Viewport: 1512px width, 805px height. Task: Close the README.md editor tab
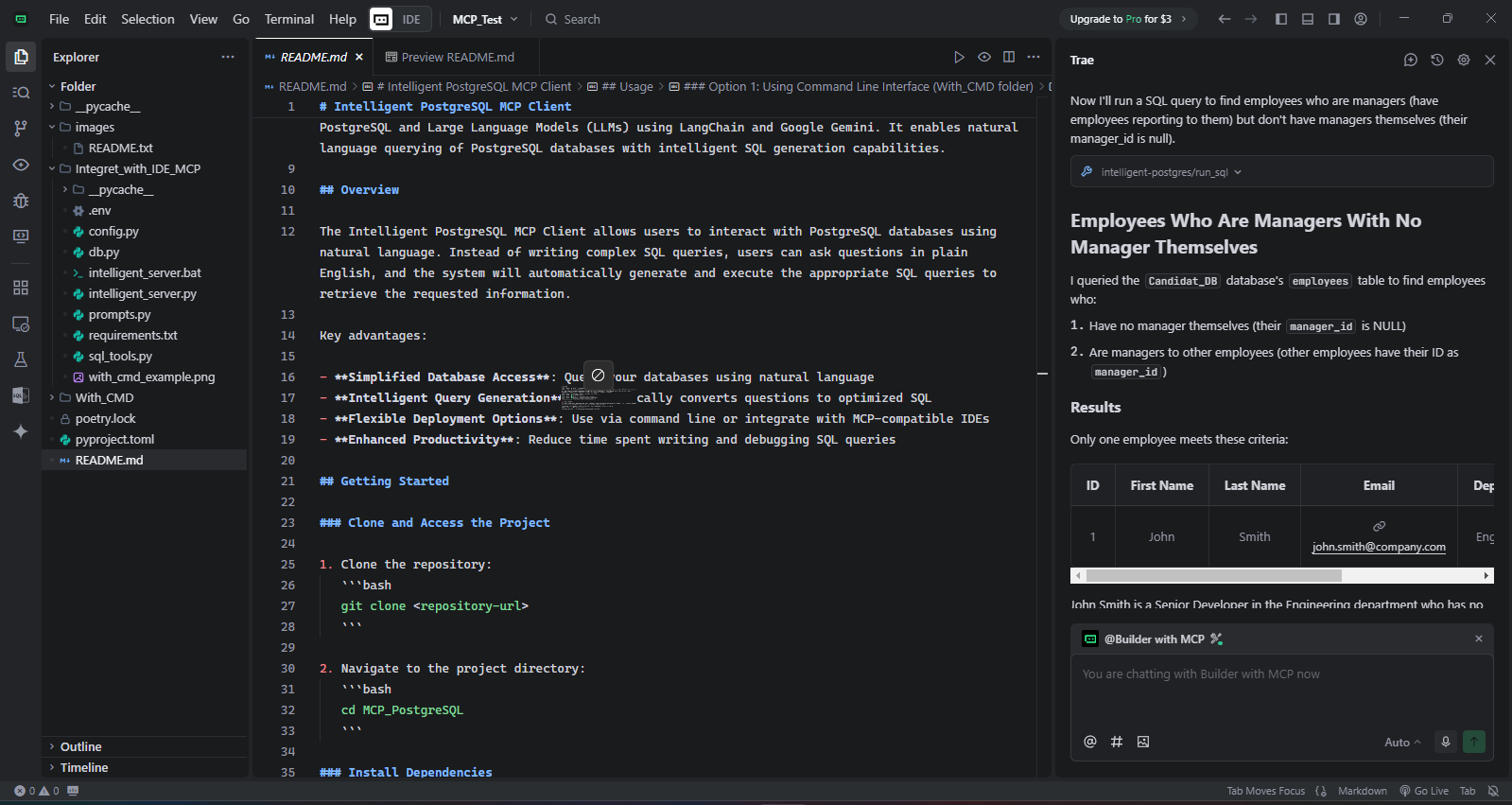tap(359, 57)
